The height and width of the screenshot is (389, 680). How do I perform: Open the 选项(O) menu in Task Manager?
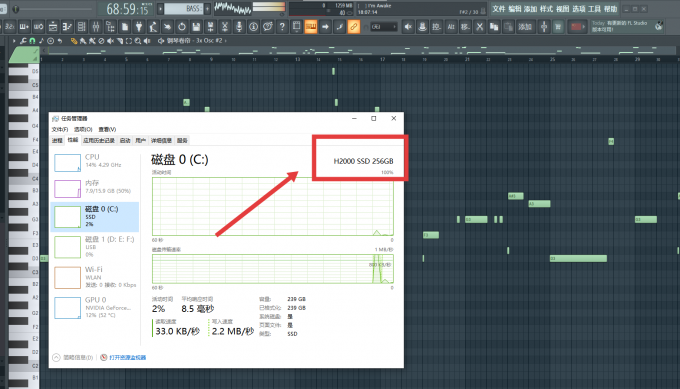[x=83, y=129]
